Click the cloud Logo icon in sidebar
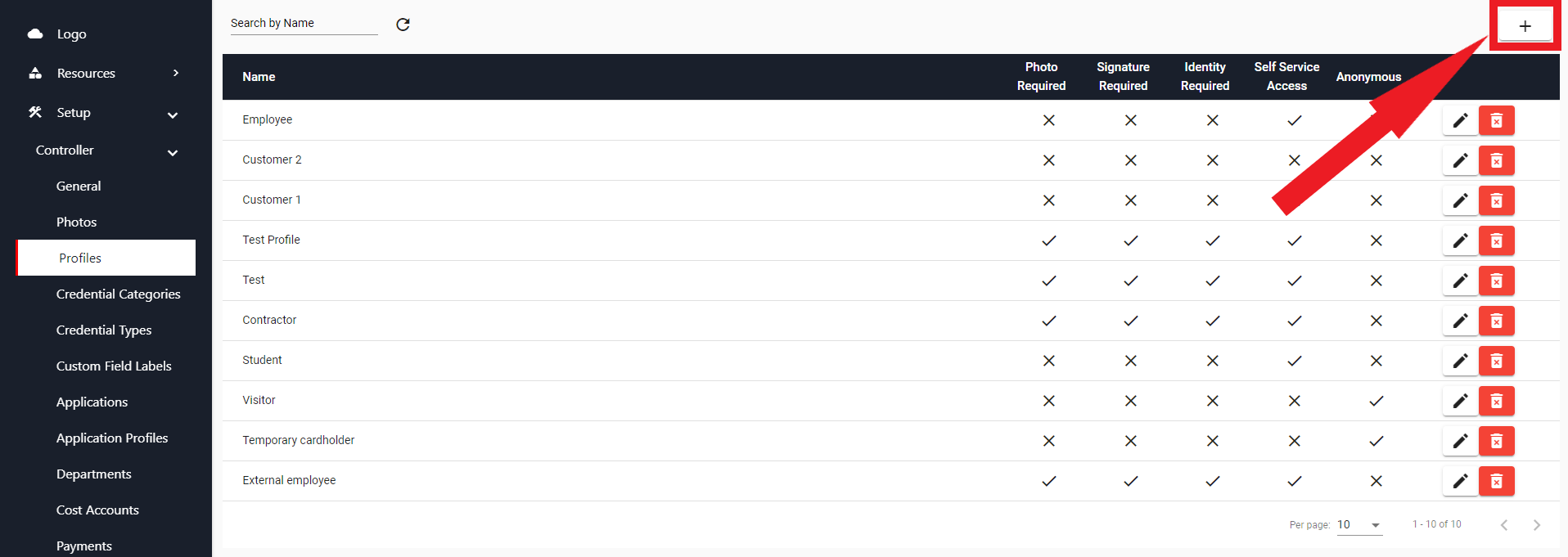Image resolution: width=1568 pixels, height=557 pixels. tap(35, 34)
